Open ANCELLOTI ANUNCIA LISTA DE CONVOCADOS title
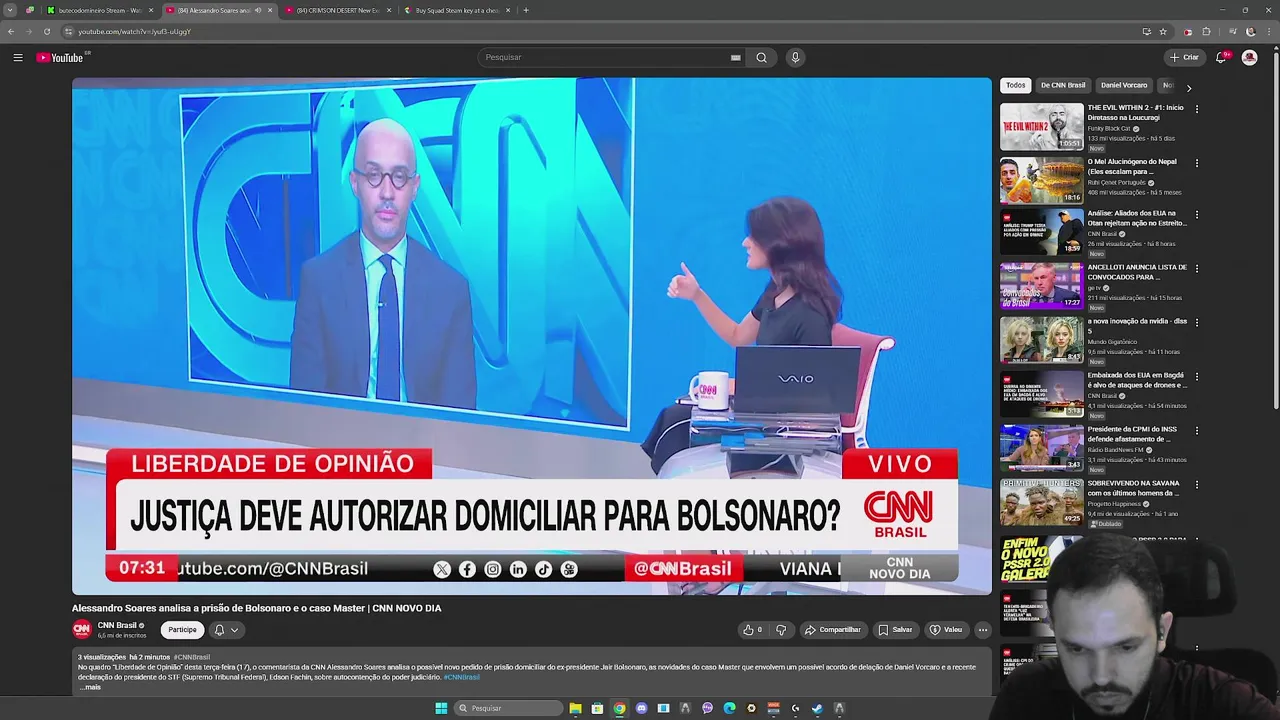 tap(1137, 272)
